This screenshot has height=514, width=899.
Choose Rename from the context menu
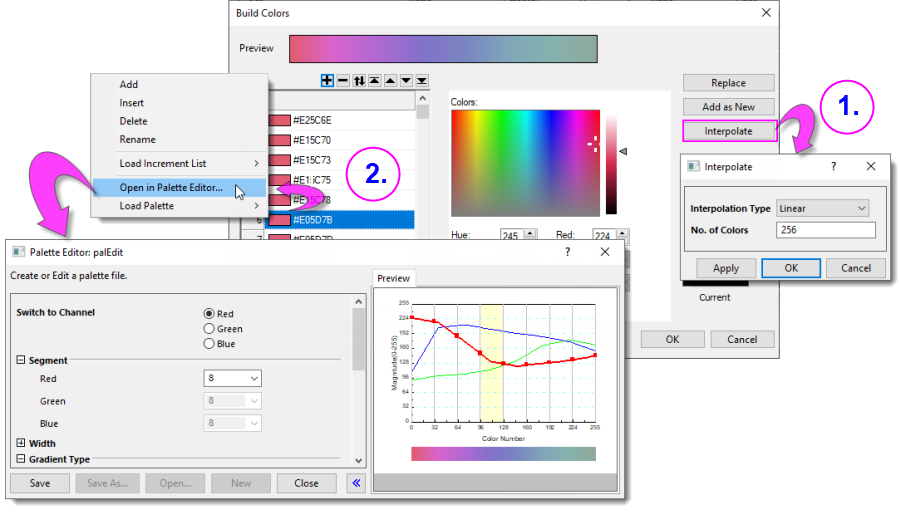point(137,139)
